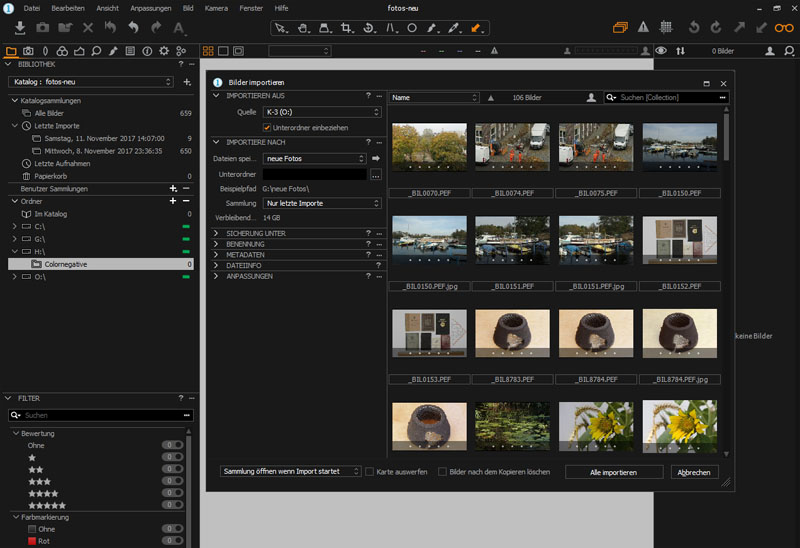This screenshot has height=548, width=800.
Task: Select the pan hand tool
Action: 303,28
